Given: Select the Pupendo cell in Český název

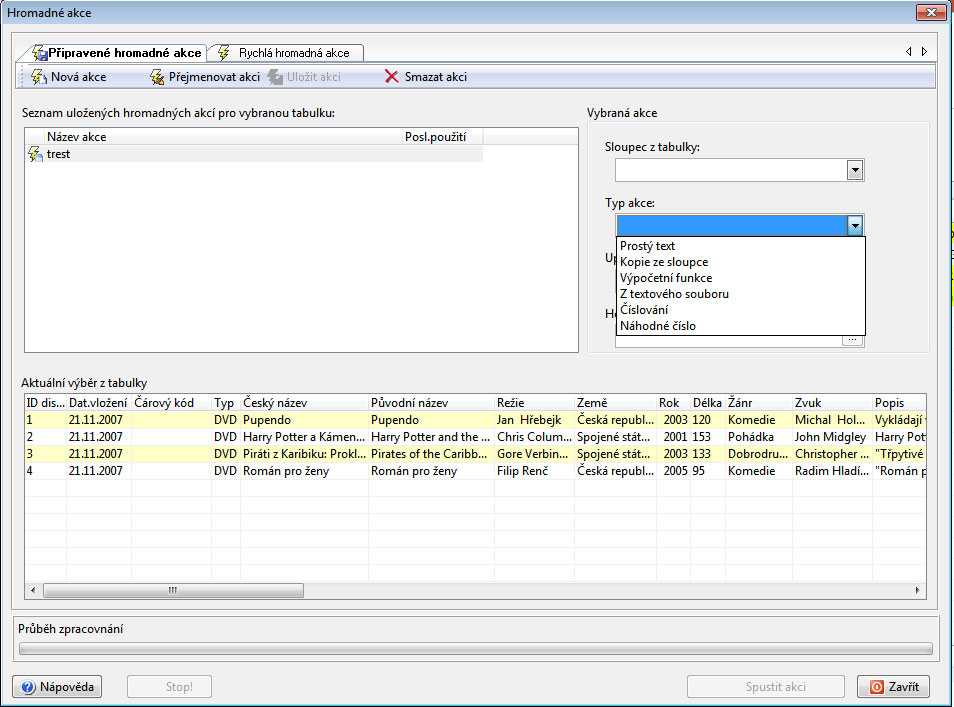Looking at the screenshot, I should pyautogui.click(x=304, y=420).
